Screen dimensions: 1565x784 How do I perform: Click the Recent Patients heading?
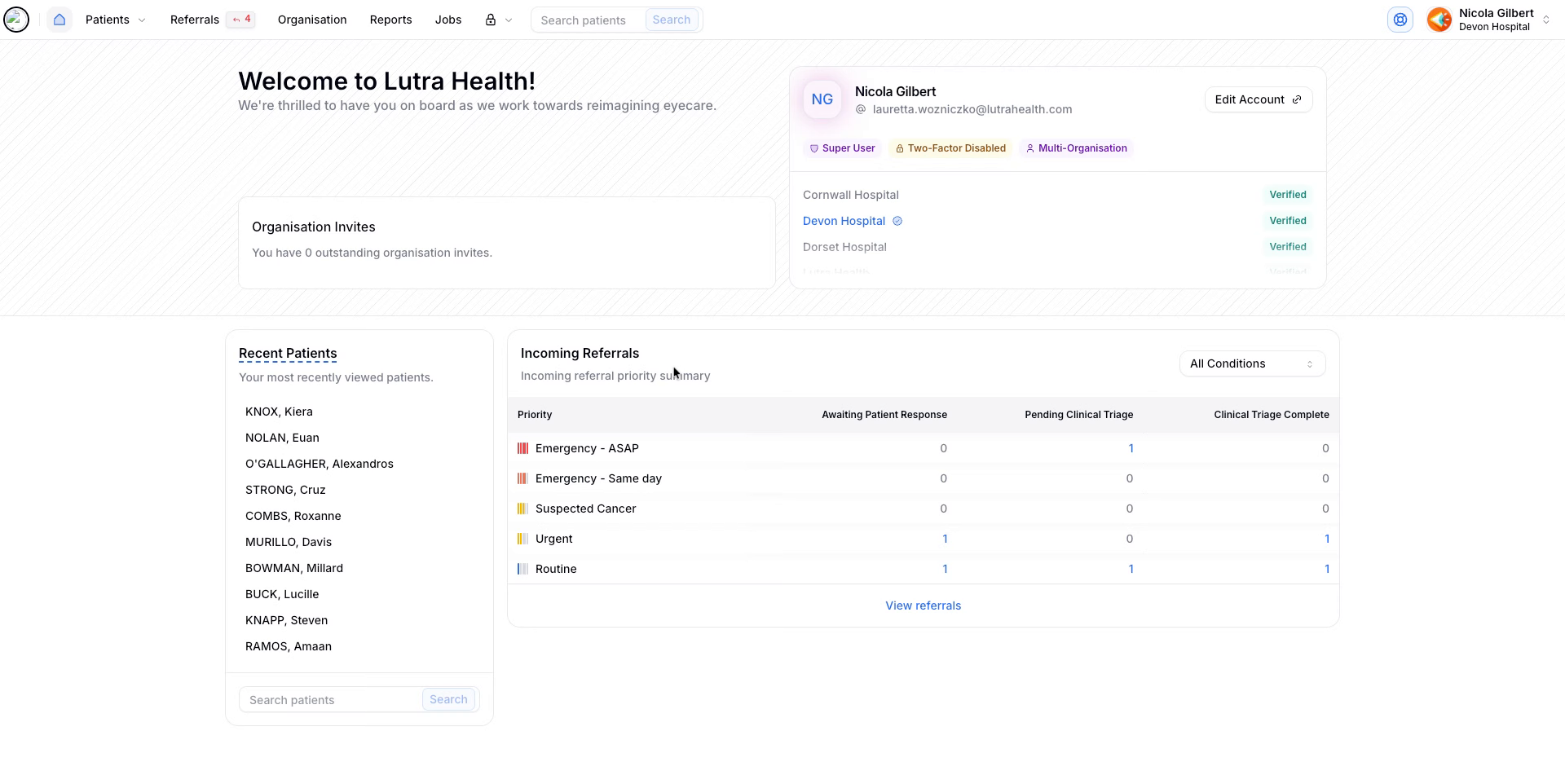pyautogui.click(x=288, y=354)
